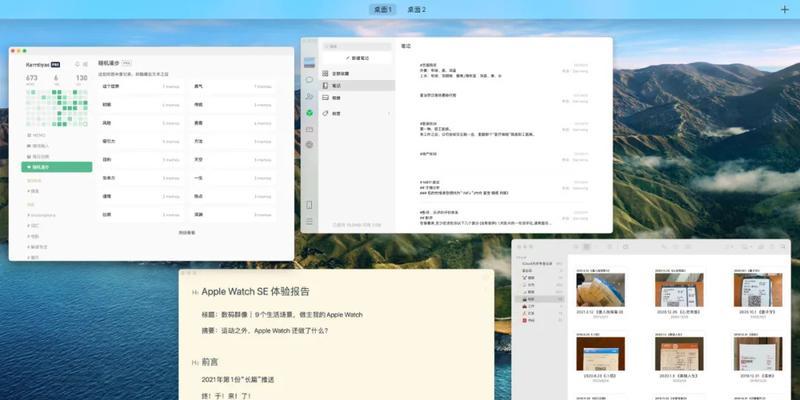Viewport: 800px width, 400px height.
Task: Click the flomo activity heatmap grid
Action: coord(57,108)
